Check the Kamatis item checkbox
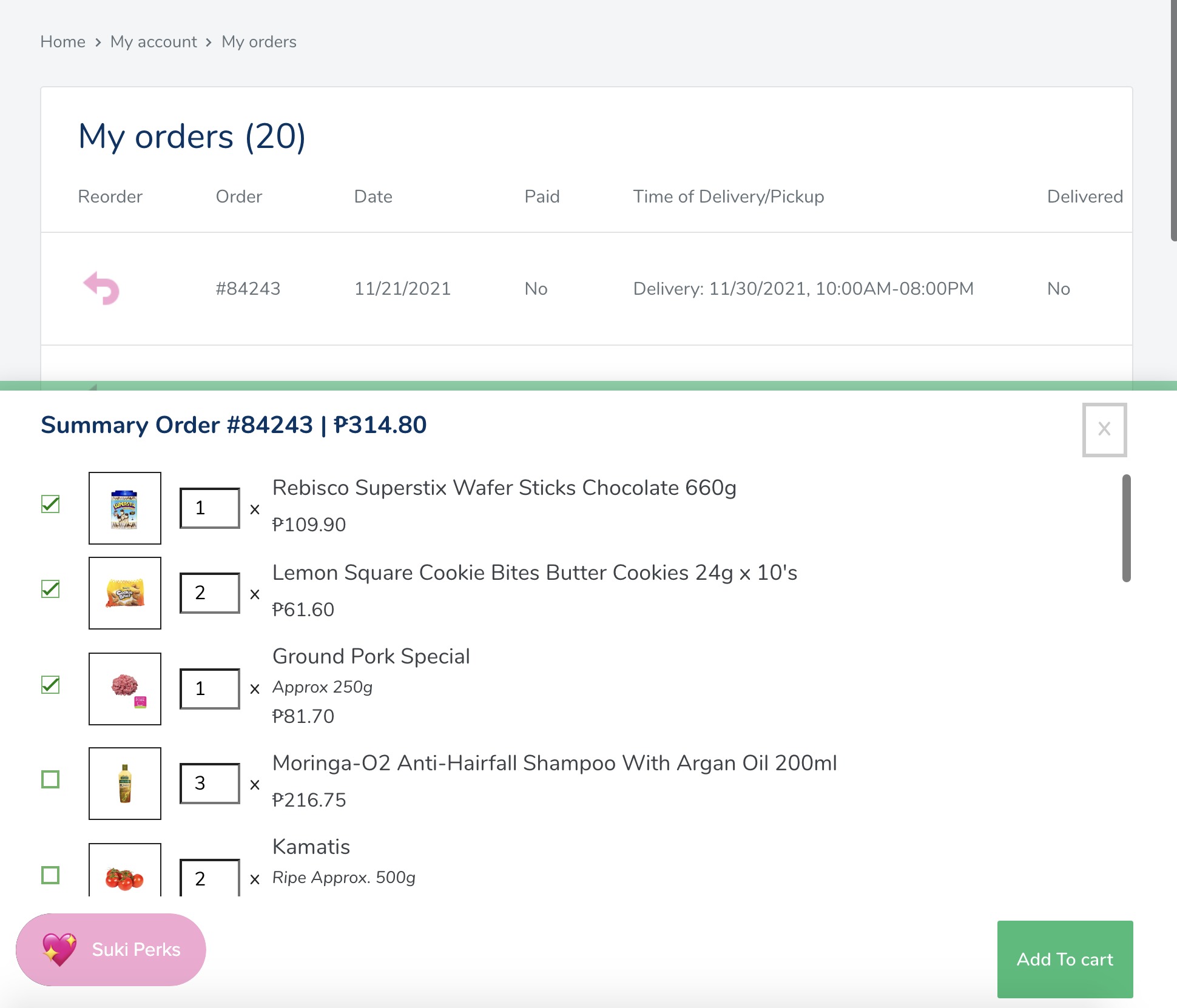The height and width of the screenshot is (1008, 1177). (x=50, y=875)
